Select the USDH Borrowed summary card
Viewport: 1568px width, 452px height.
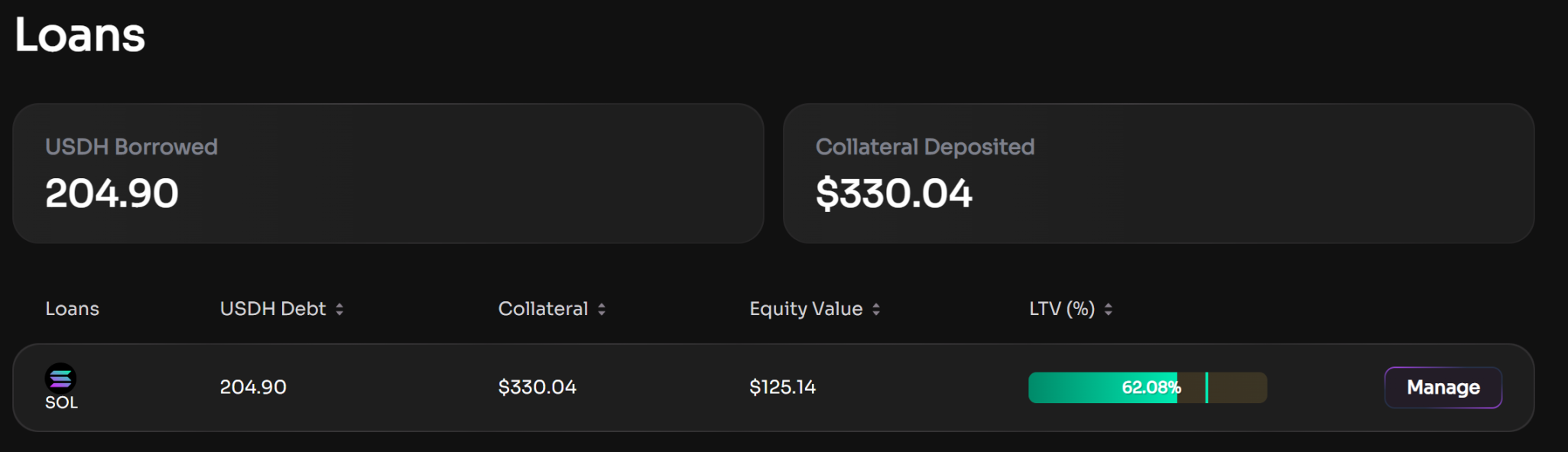(388, 174)
